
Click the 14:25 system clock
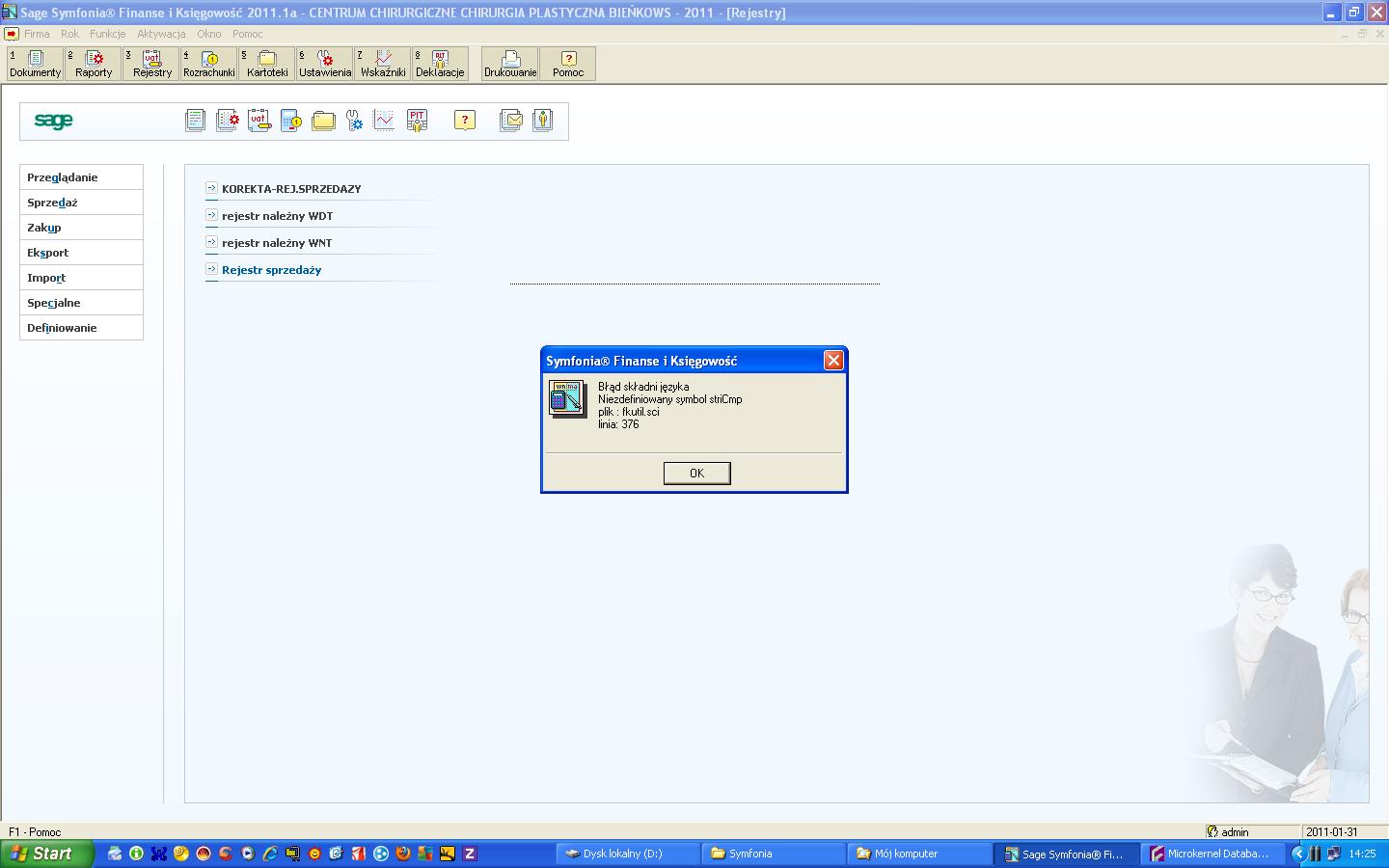[1362, 854]
